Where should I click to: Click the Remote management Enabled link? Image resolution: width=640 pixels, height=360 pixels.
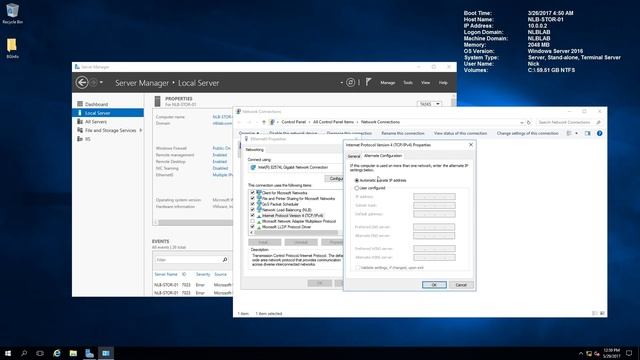click(220, 155)
